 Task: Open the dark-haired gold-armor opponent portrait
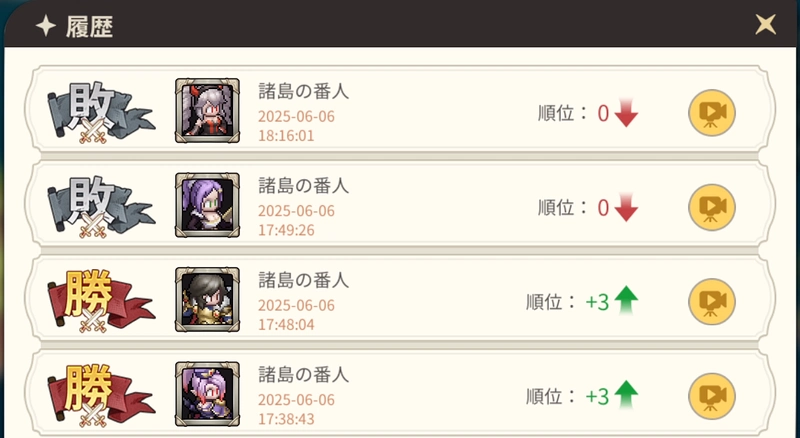(207, 299)
